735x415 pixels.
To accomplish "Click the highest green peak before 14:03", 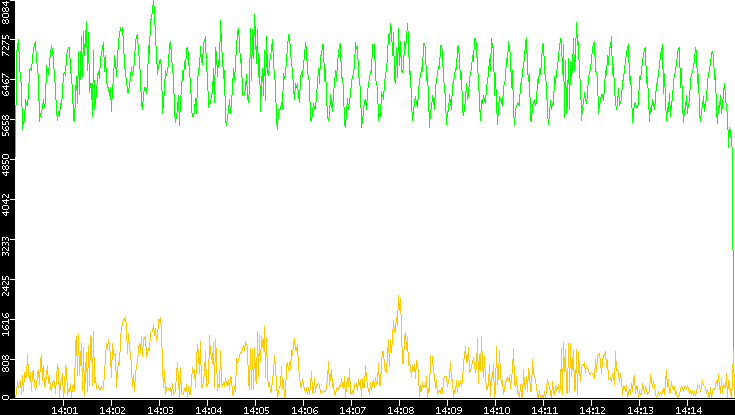I will [x=153, y=2].
